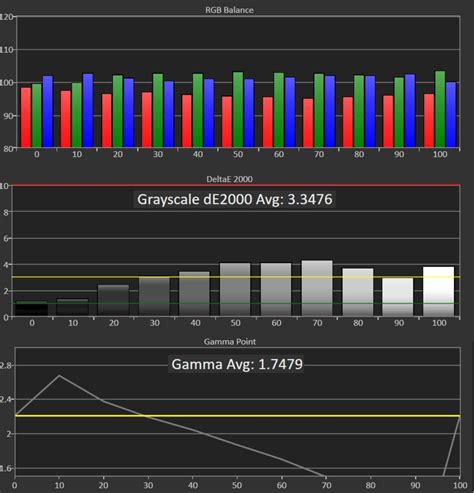Click the green bar at 50 in RGB Balance
474x493 pixels.
[238, 110]
